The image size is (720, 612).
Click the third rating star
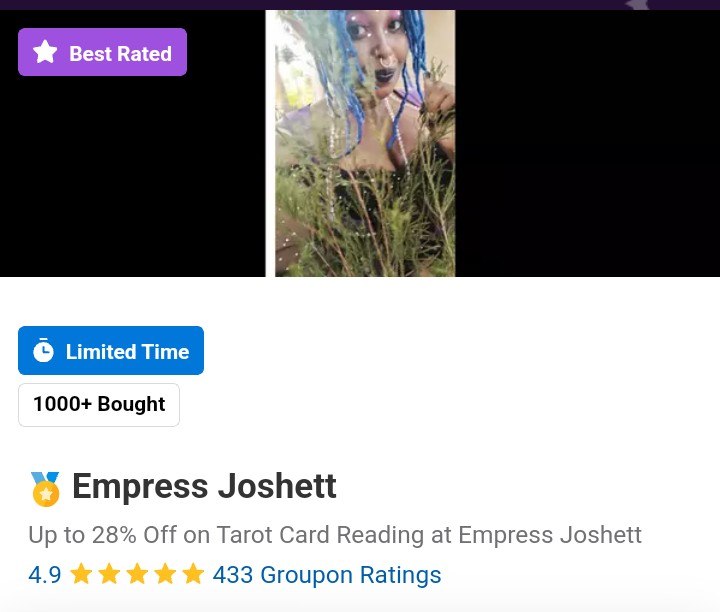[x=137, y=574]
